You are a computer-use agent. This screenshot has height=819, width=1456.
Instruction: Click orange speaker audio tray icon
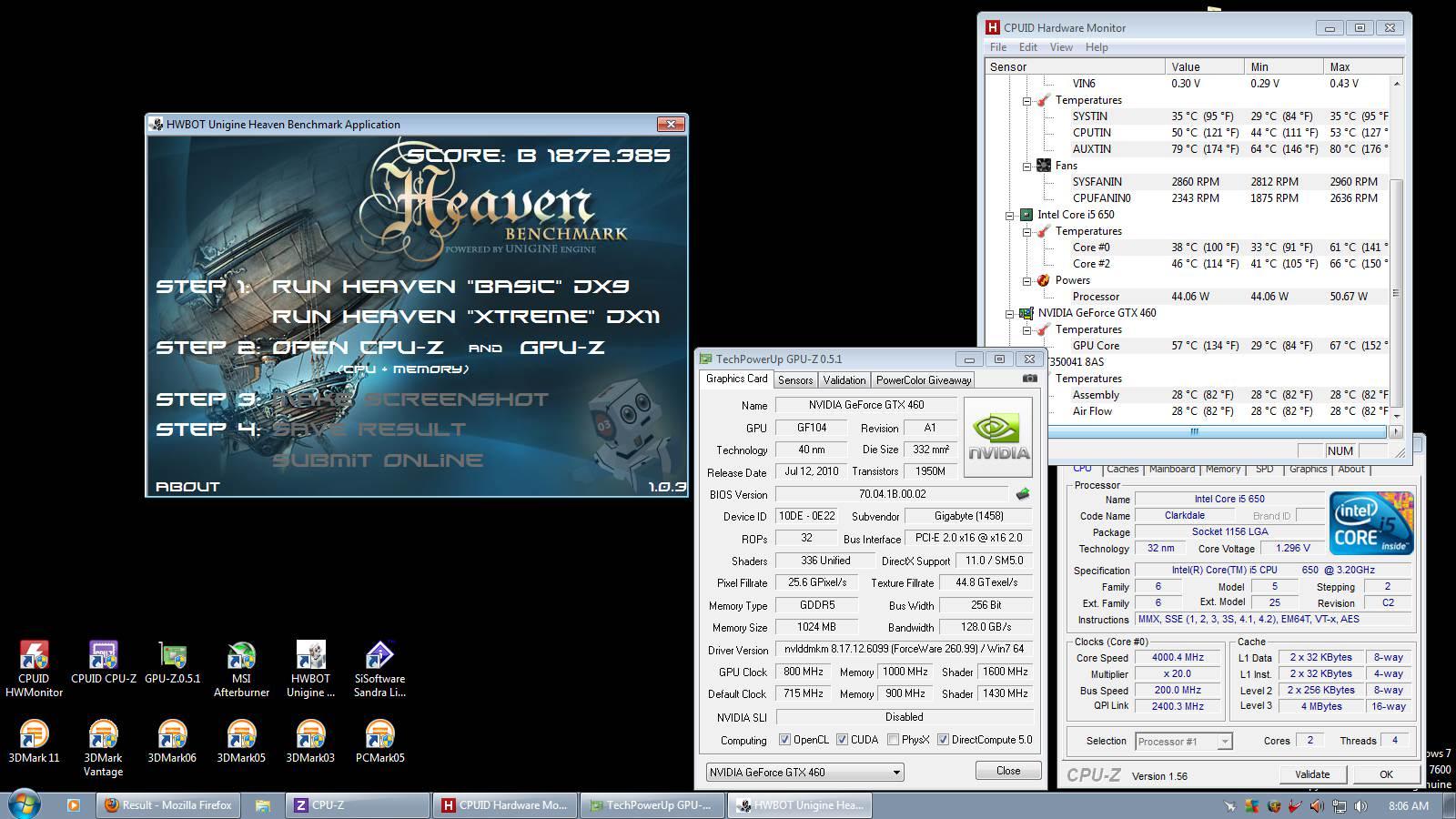1317,805
